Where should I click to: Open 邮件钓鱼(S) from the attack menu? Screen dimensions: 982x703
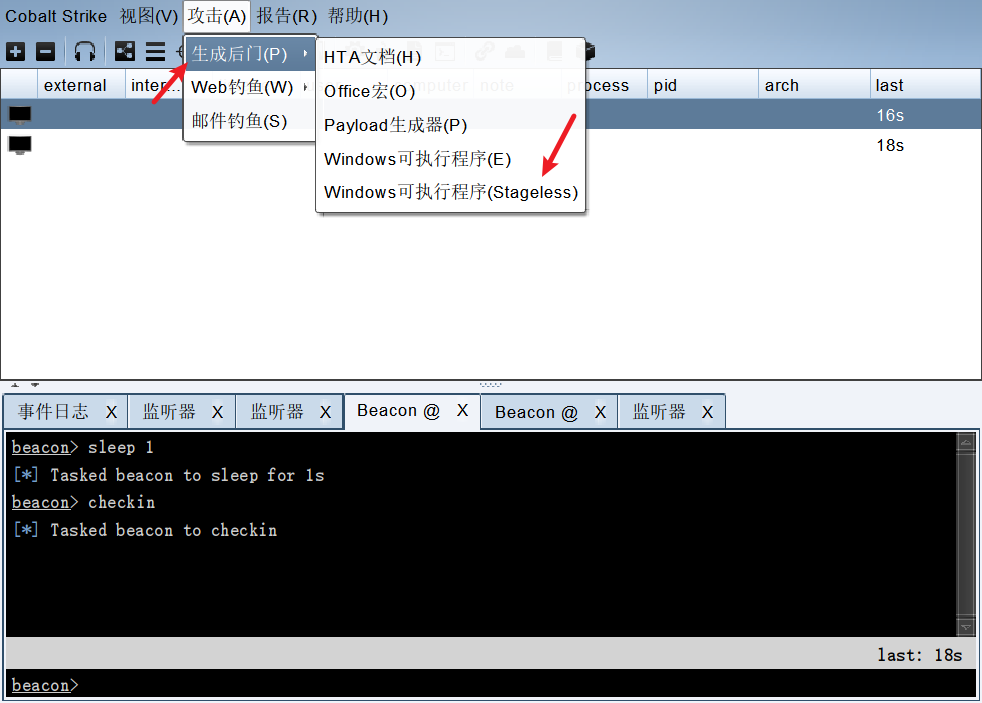click(x=239, y=121)
